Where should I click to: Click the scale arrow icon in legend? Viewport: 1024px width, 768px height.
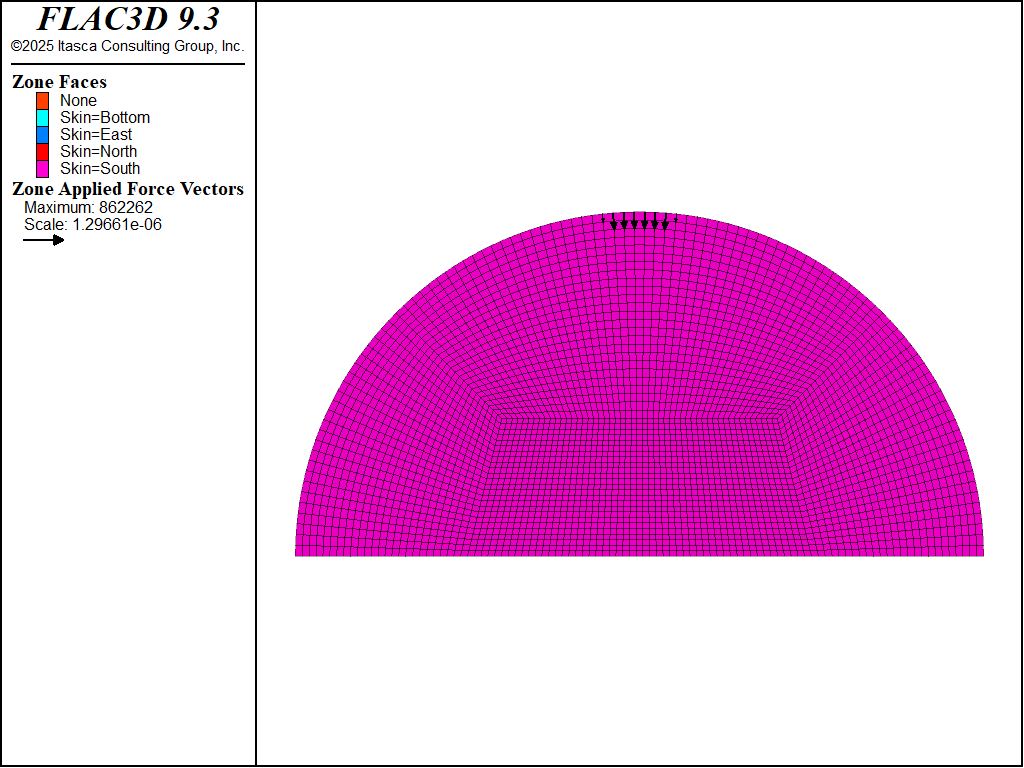click(44, 240)
